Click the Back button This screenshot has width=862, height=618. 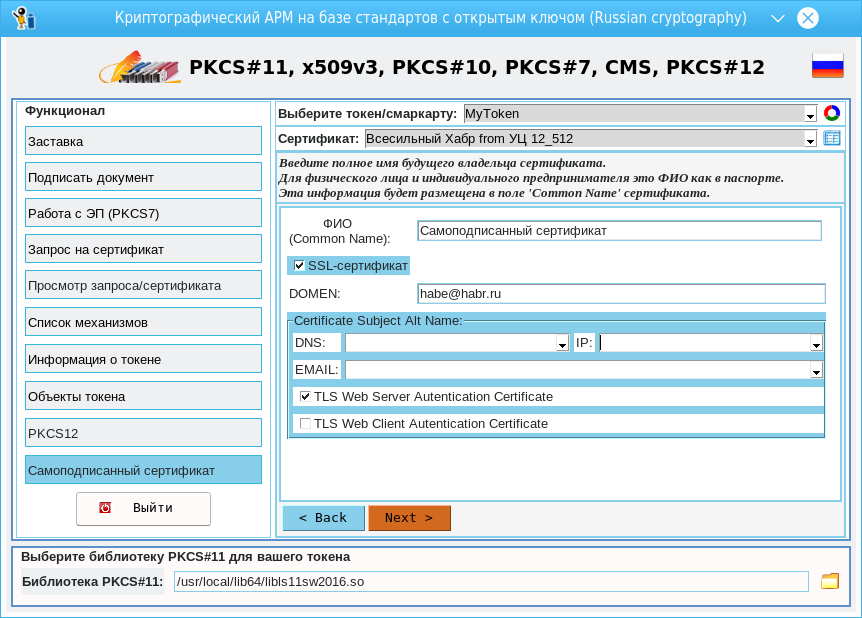324,518
